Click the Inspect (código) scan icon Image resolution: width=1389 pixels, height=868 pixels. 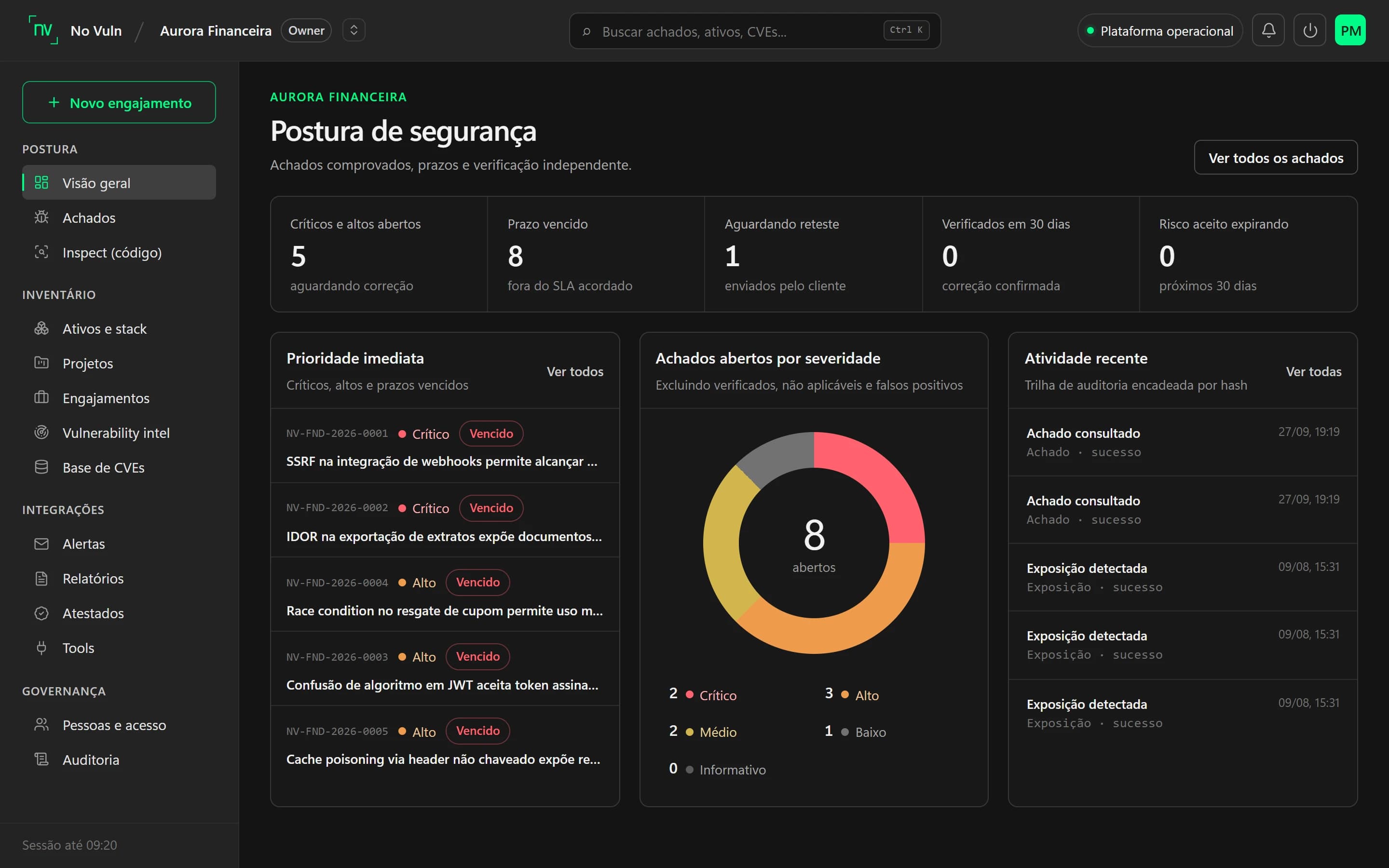click(41, 252)
